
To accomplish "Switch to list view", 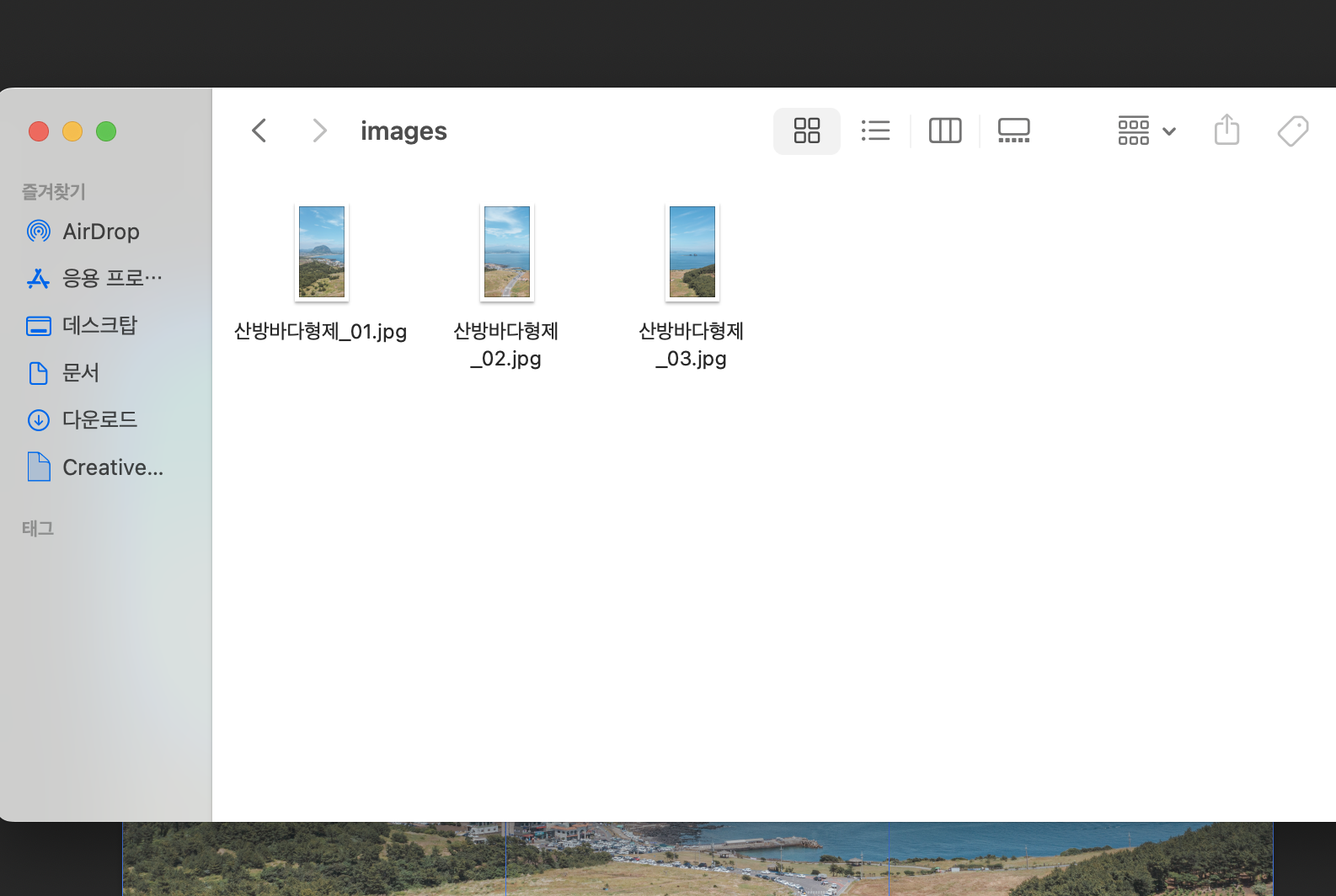I will (x=876, y=131).
